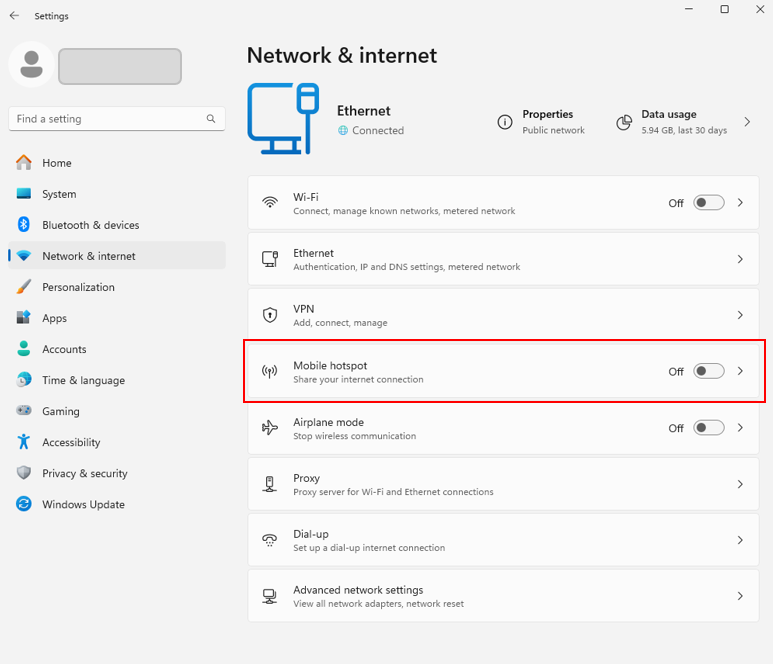Open Advanced network settings chevron
Viewport: 773px width, 664px height.
point(740,596)
